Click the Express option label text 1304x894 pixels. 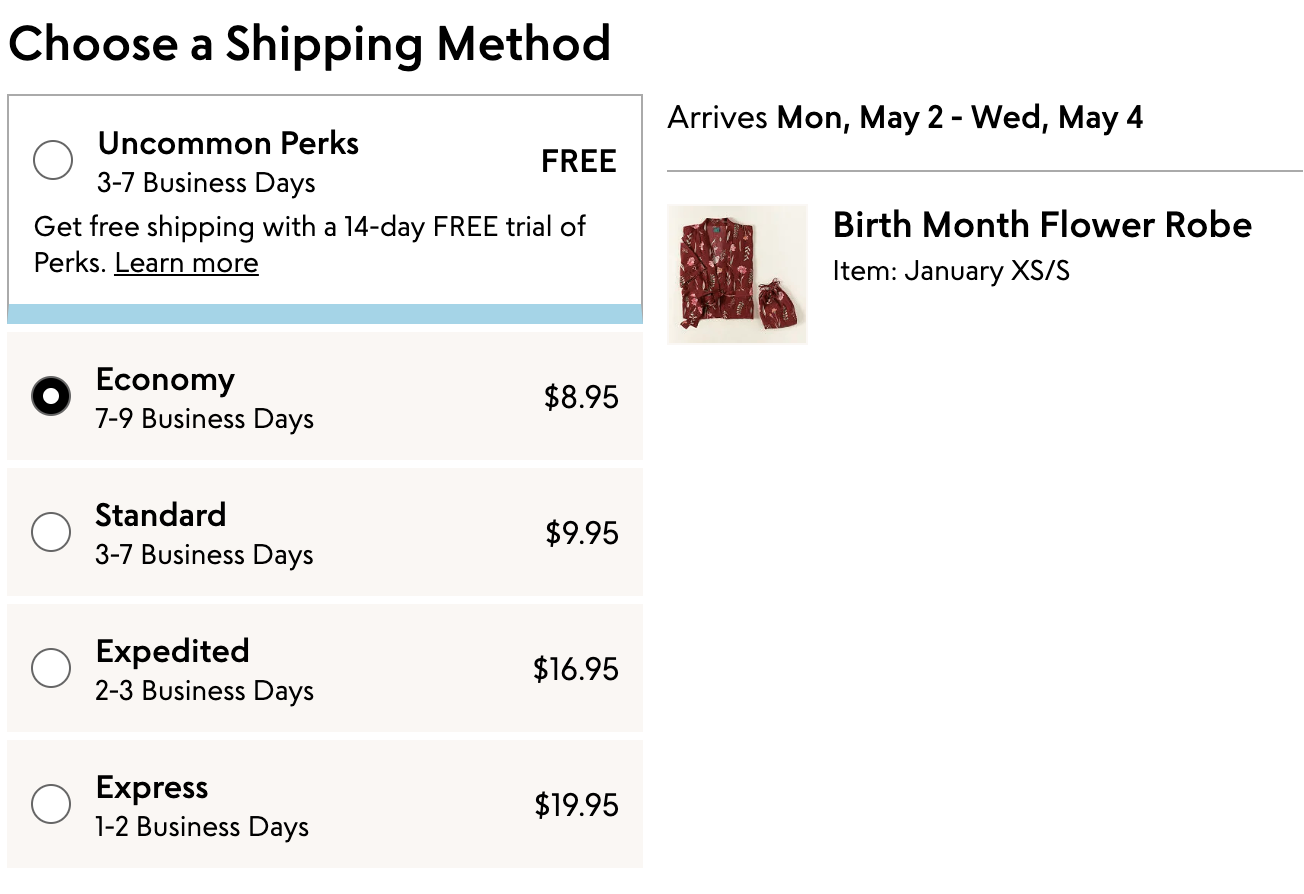click(152, 788)
